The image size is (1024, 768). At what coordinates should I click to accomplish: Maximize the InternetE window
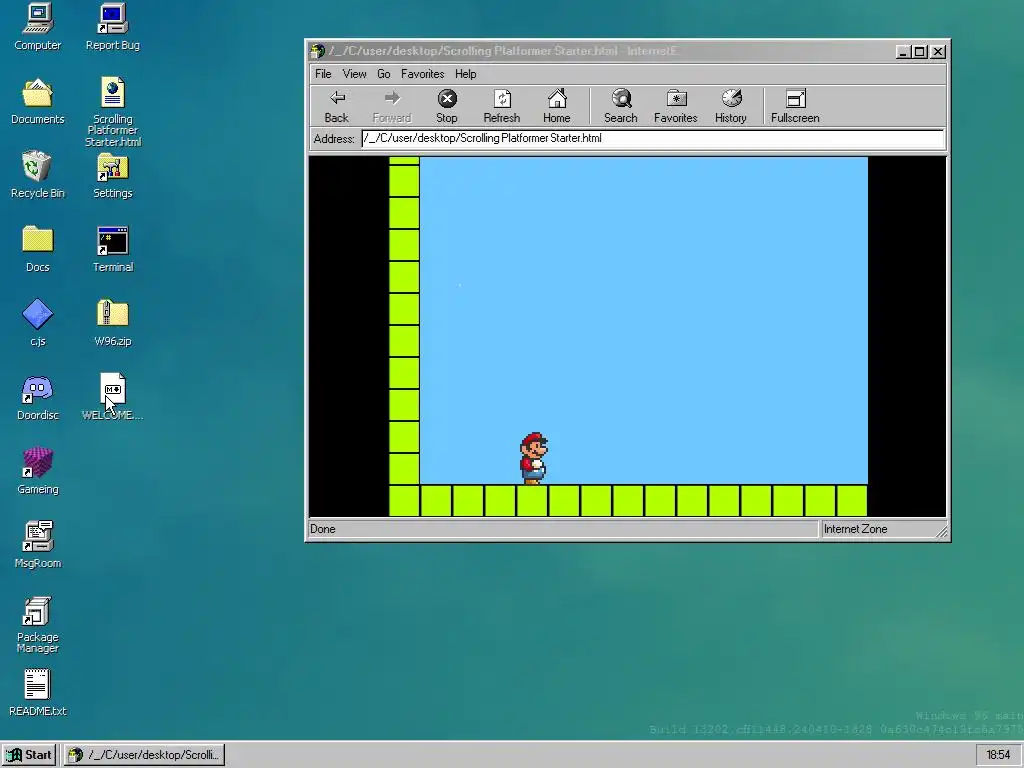(x=920, y=52)
